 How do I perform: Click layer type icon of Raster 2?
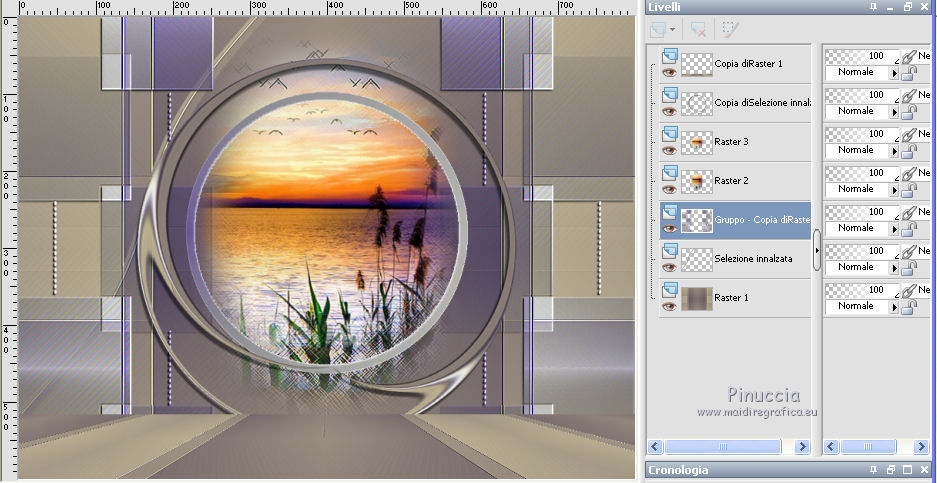(669, 172)
